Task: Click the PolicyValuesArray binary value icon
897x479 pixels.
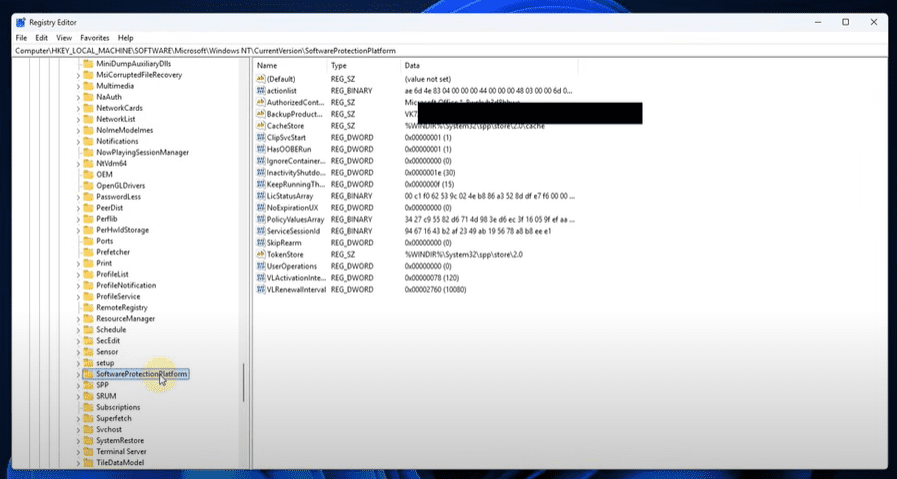Action: point(261,219)
